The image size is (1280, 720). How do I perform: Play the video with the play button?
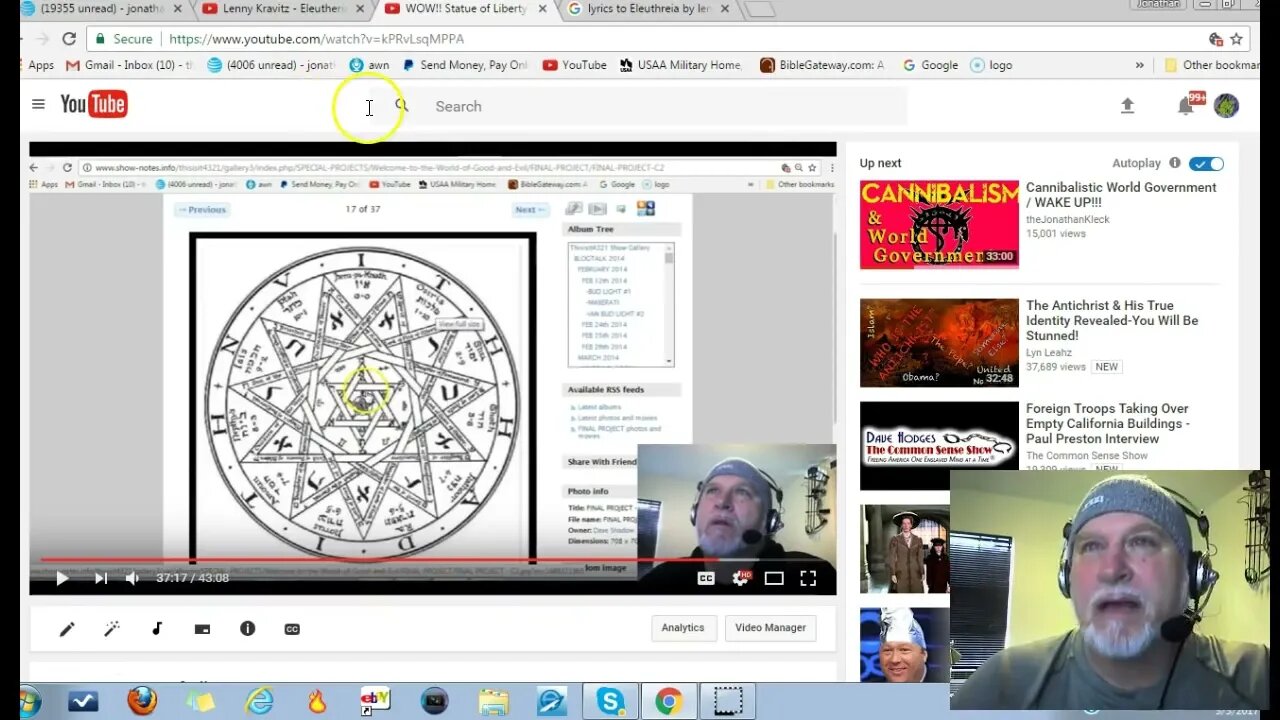(x=62, y=578)
